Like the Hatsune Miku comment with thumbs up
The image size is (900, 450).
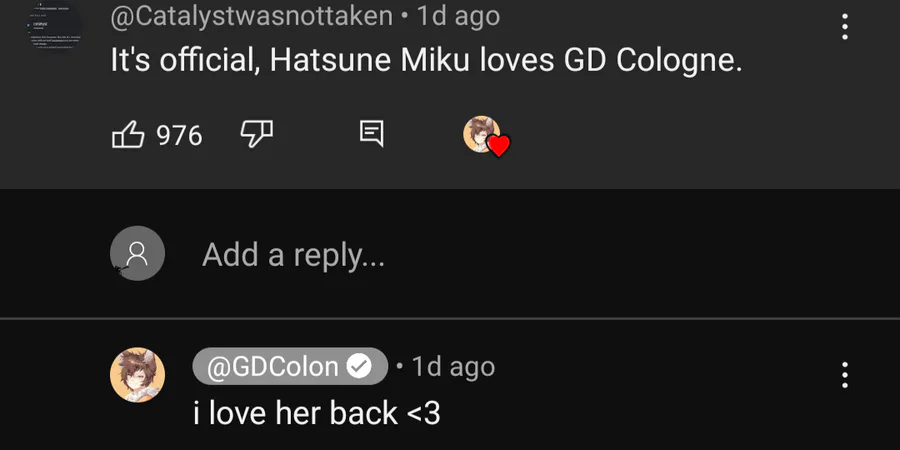tap(128, 135)
